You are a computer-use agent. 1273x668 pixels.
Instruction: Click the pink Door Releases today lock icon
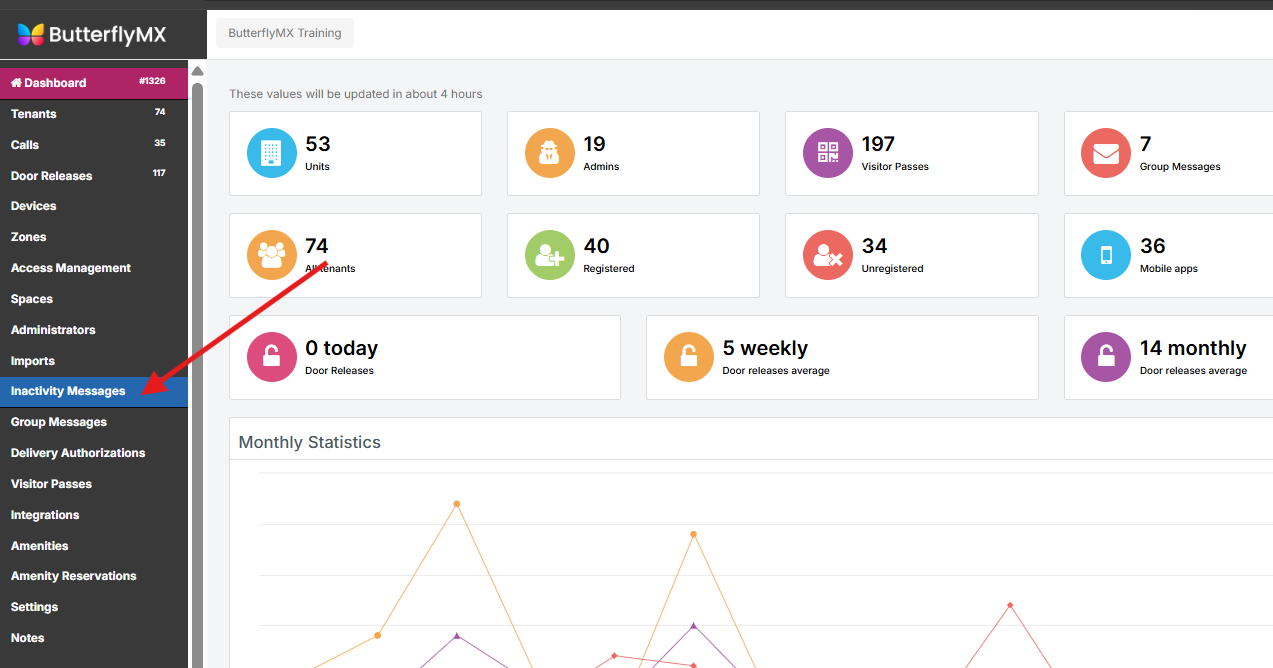click(x=272, y=357)
